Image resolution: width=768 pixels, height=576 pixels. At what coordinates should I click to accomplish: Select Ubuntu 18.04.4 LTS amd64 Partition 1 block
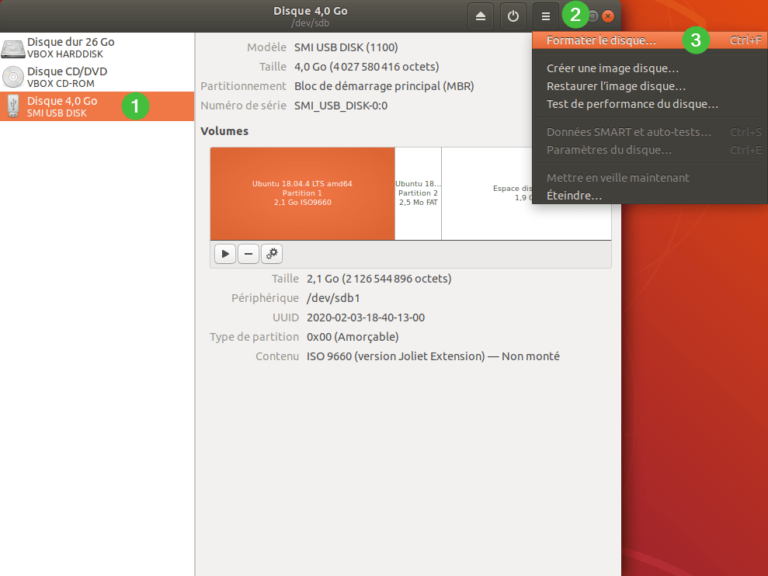(302, 193)
